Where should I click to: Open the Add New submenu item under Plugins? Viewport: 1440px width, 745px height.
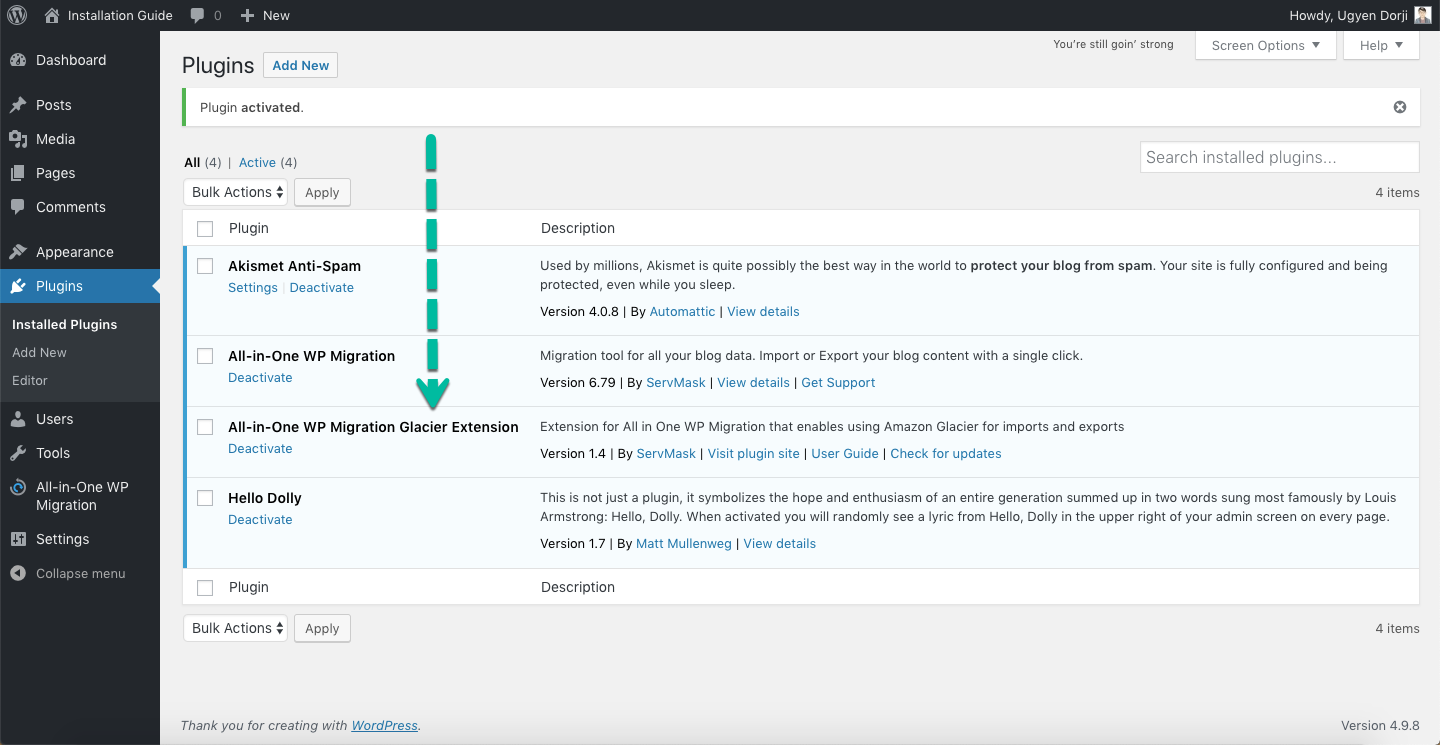(40, 352)
